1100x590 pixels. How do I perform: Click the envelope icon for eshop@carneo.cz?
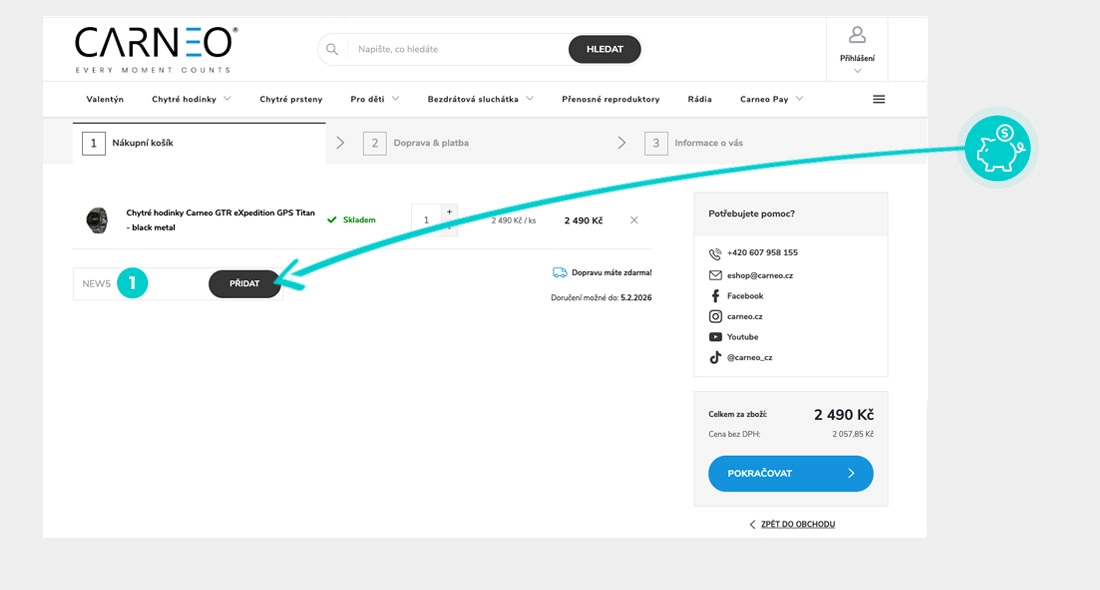tap(713, 273)
